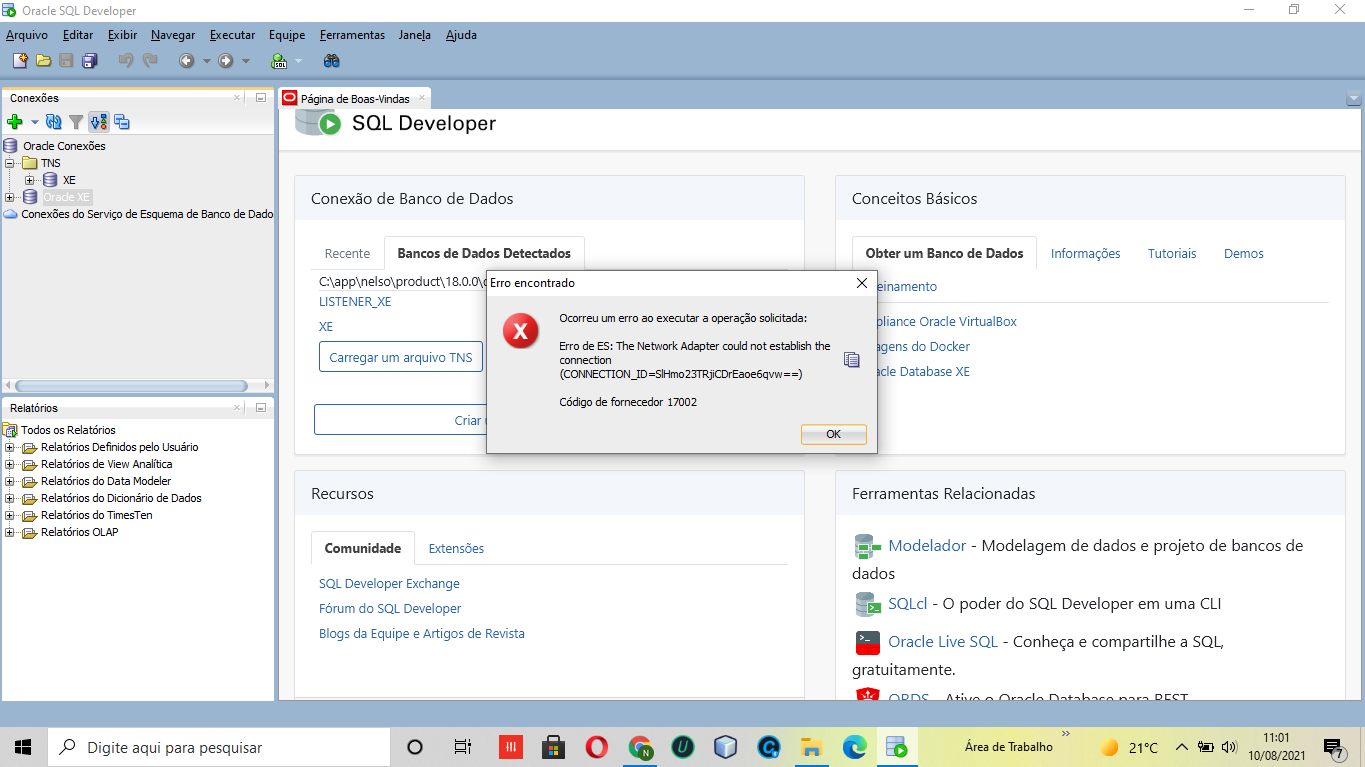Image resolution: width=1365 pixels, height=767 pixels.
Task: Open Opera browser from taskbar
Action: [597, 747]
